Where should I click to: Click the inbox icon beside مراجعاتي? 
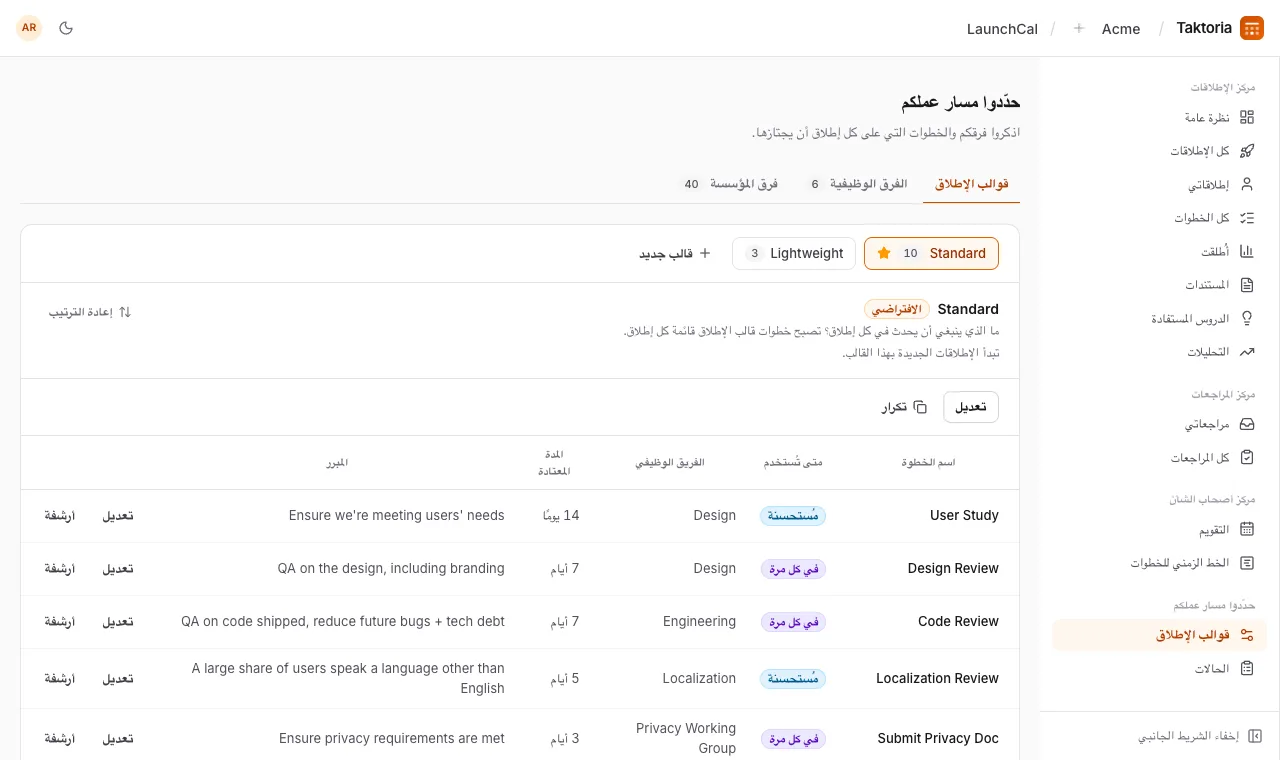1246,425
